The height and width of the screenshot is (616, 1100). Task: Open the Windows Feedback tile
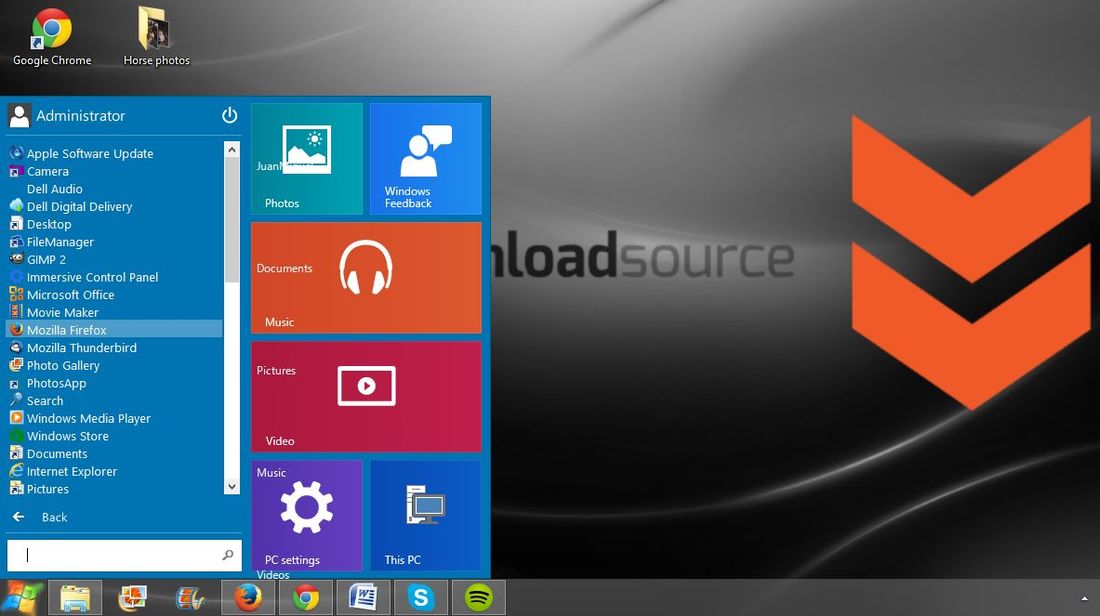tap(426, 159)
